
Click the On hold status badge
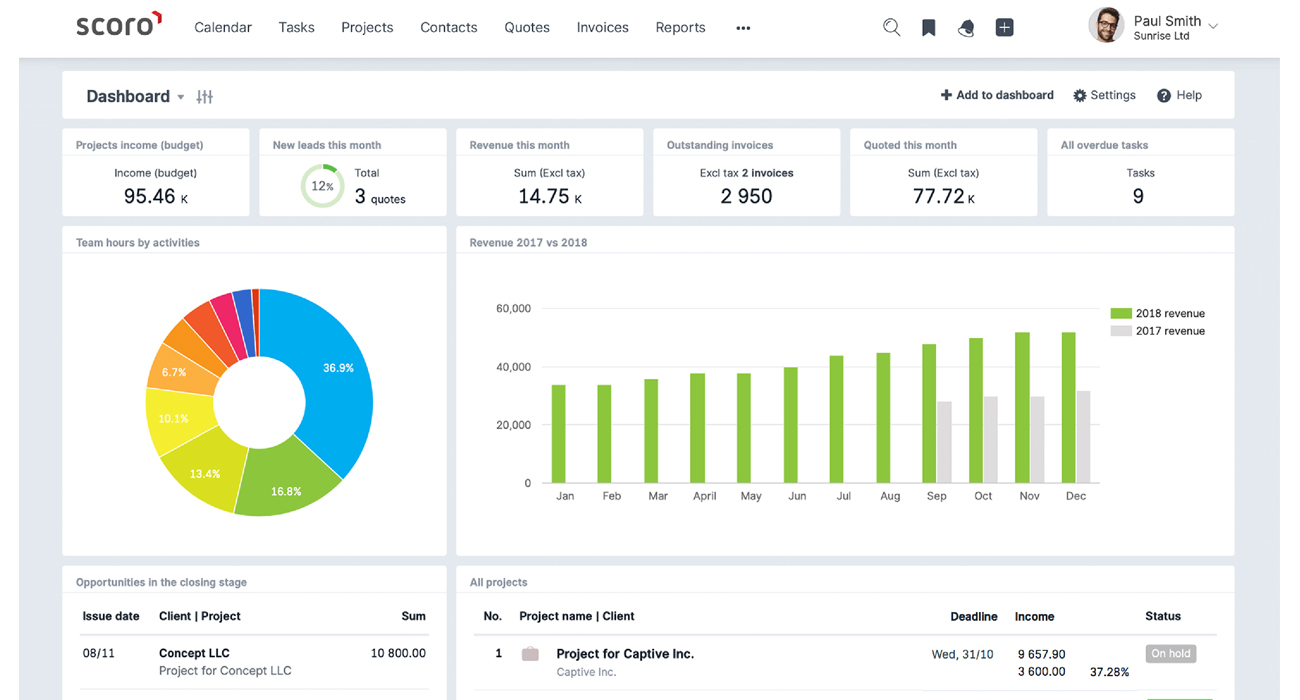coord(1170,654)
